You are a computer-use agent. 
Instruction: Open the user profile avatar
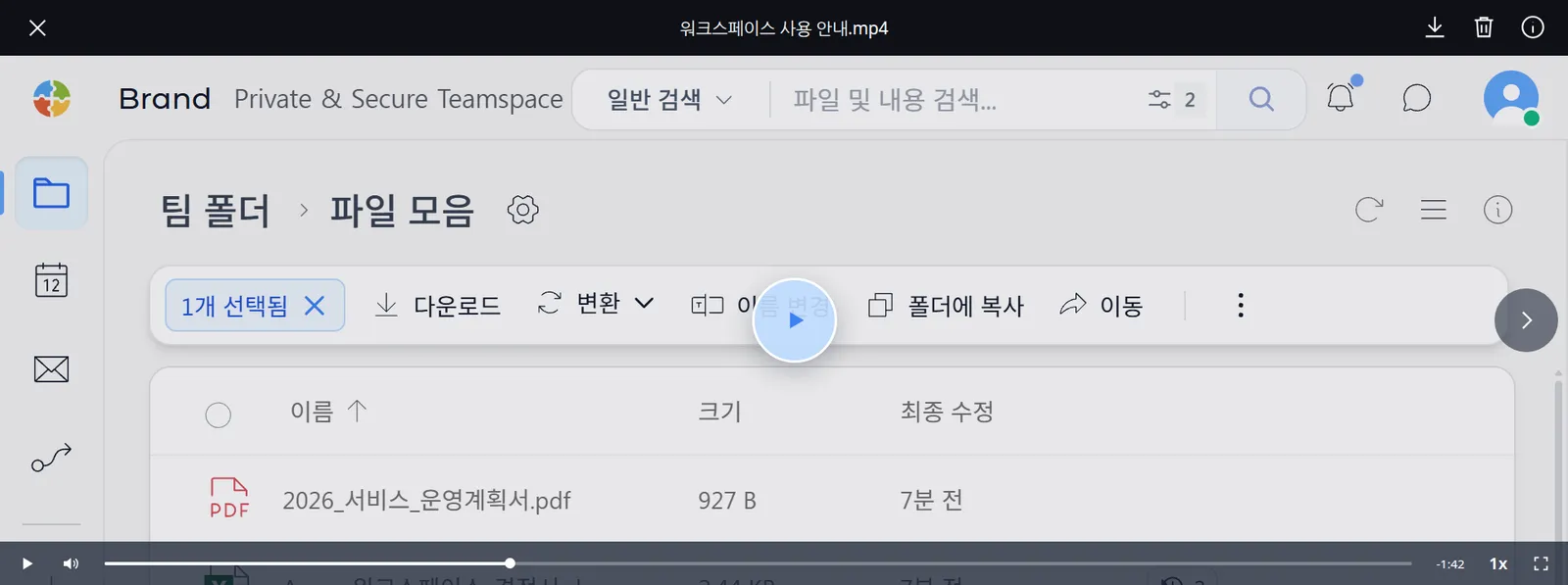(x=1511, y=98)
